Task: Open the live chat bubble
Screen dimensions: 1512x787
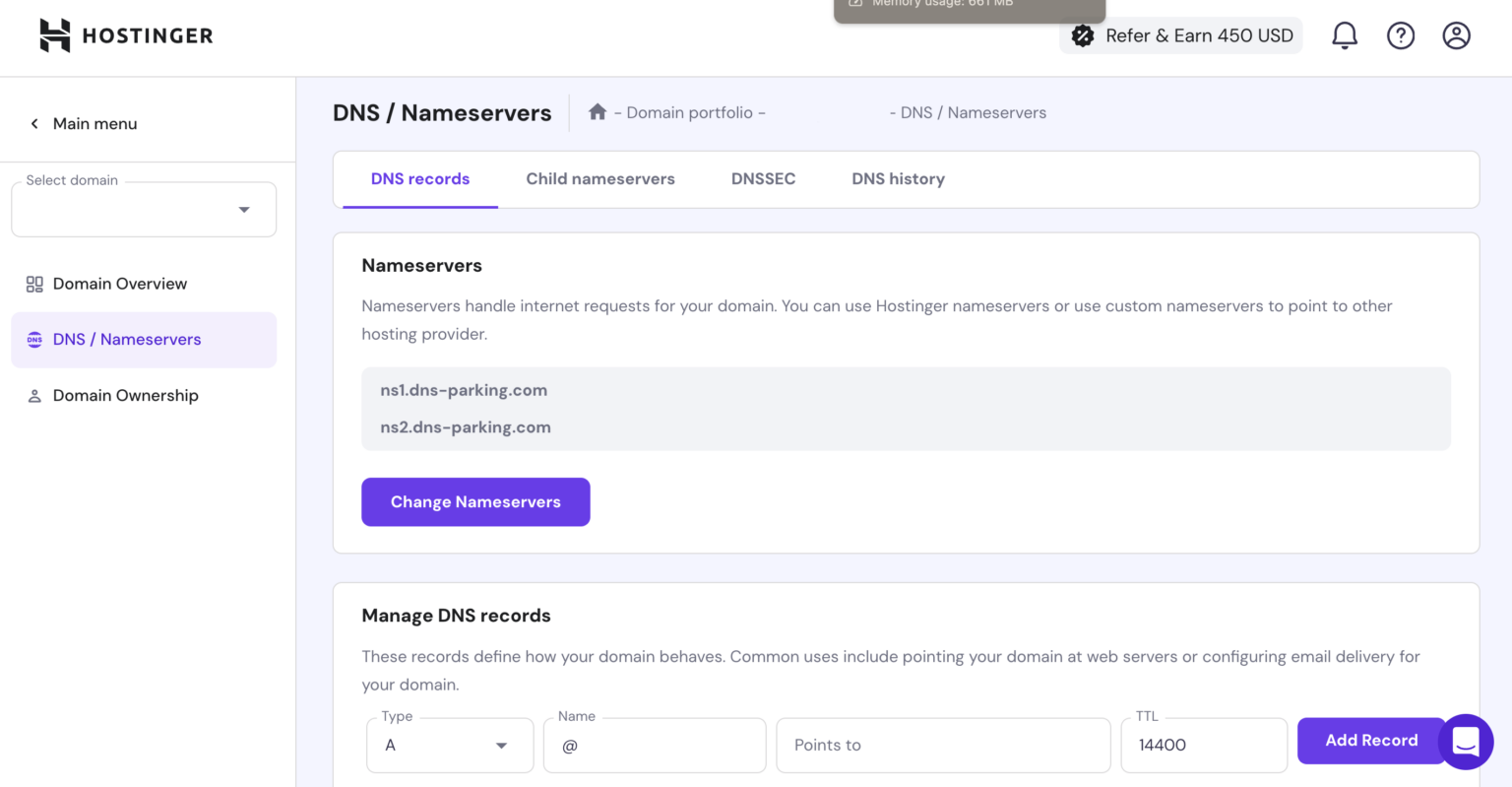Action: pyautogui.click(x=1466, y=742)
